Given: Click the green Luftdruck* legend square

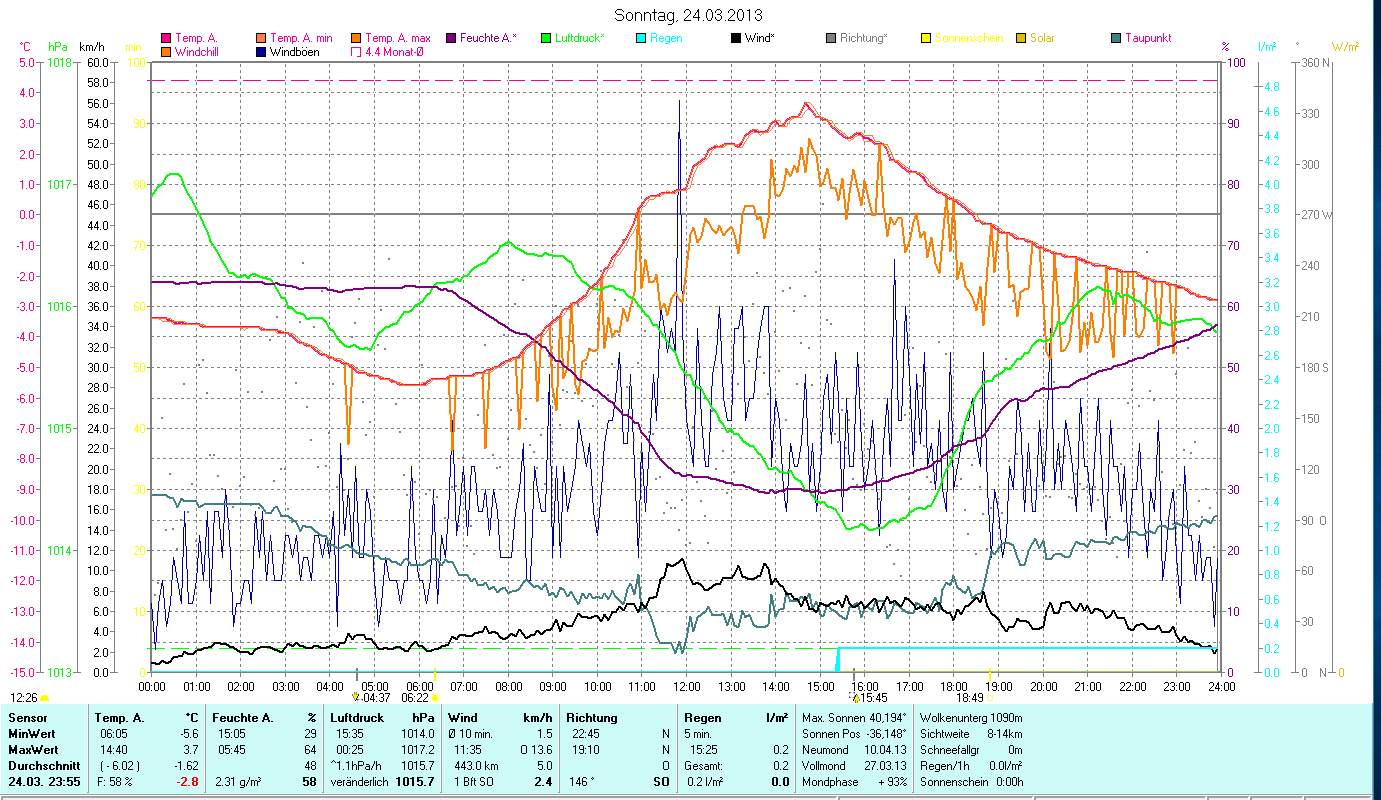Looking at the screenshot, I should pyautogui.click(x=546, y=38).
